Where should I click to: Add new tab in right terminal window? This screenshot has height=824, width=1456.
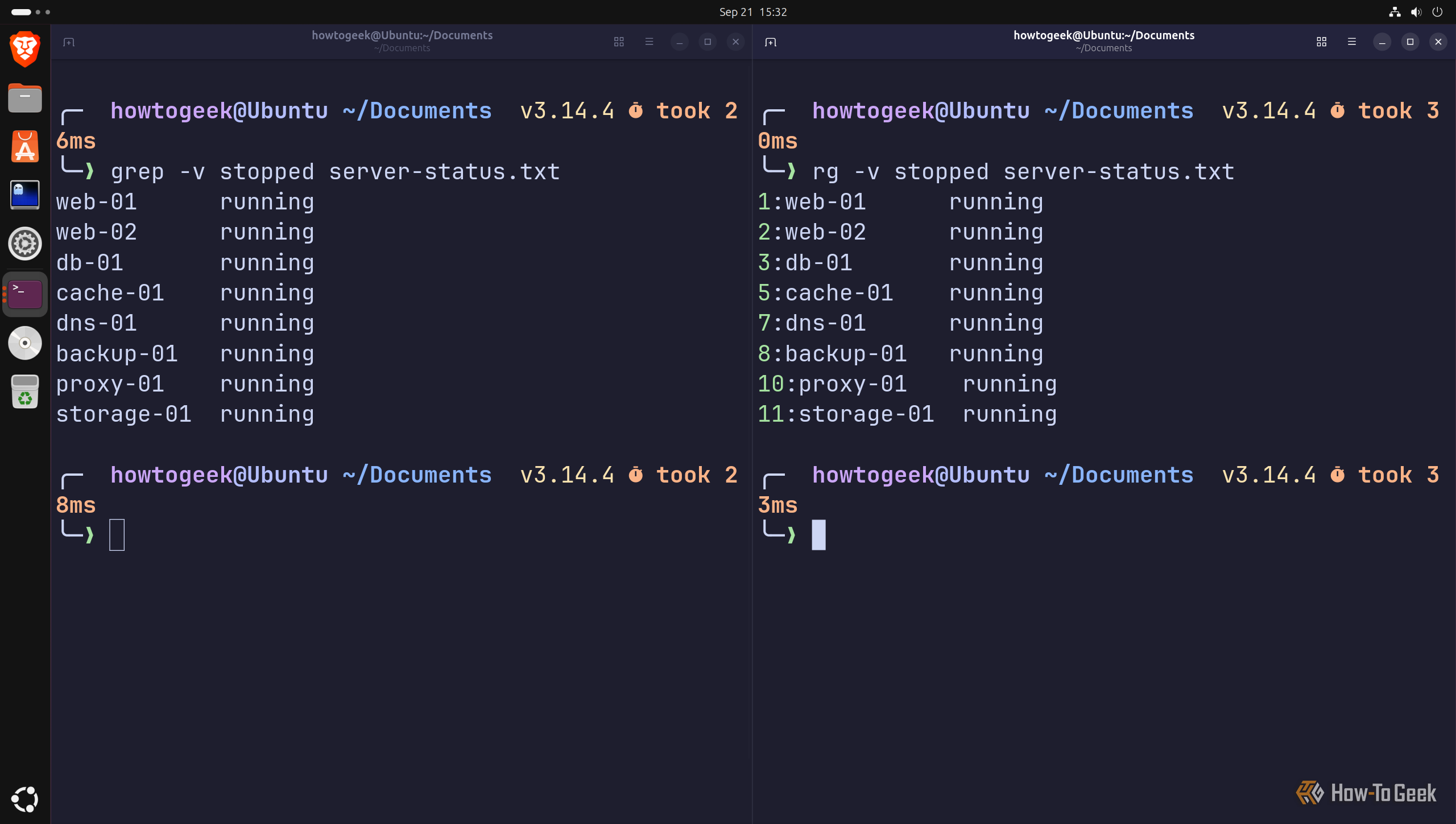[771, 42]
